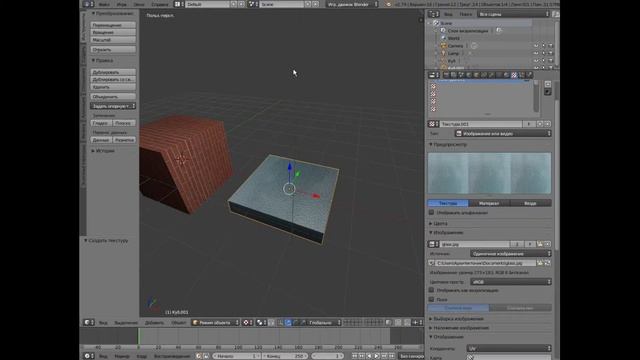Open the UV coordinates dropdown

tap(509, 348)
